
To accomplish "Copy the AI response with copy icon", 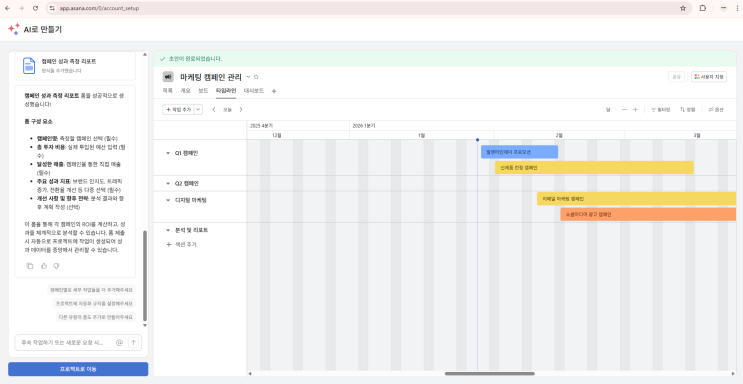I will tap(30, 266).
